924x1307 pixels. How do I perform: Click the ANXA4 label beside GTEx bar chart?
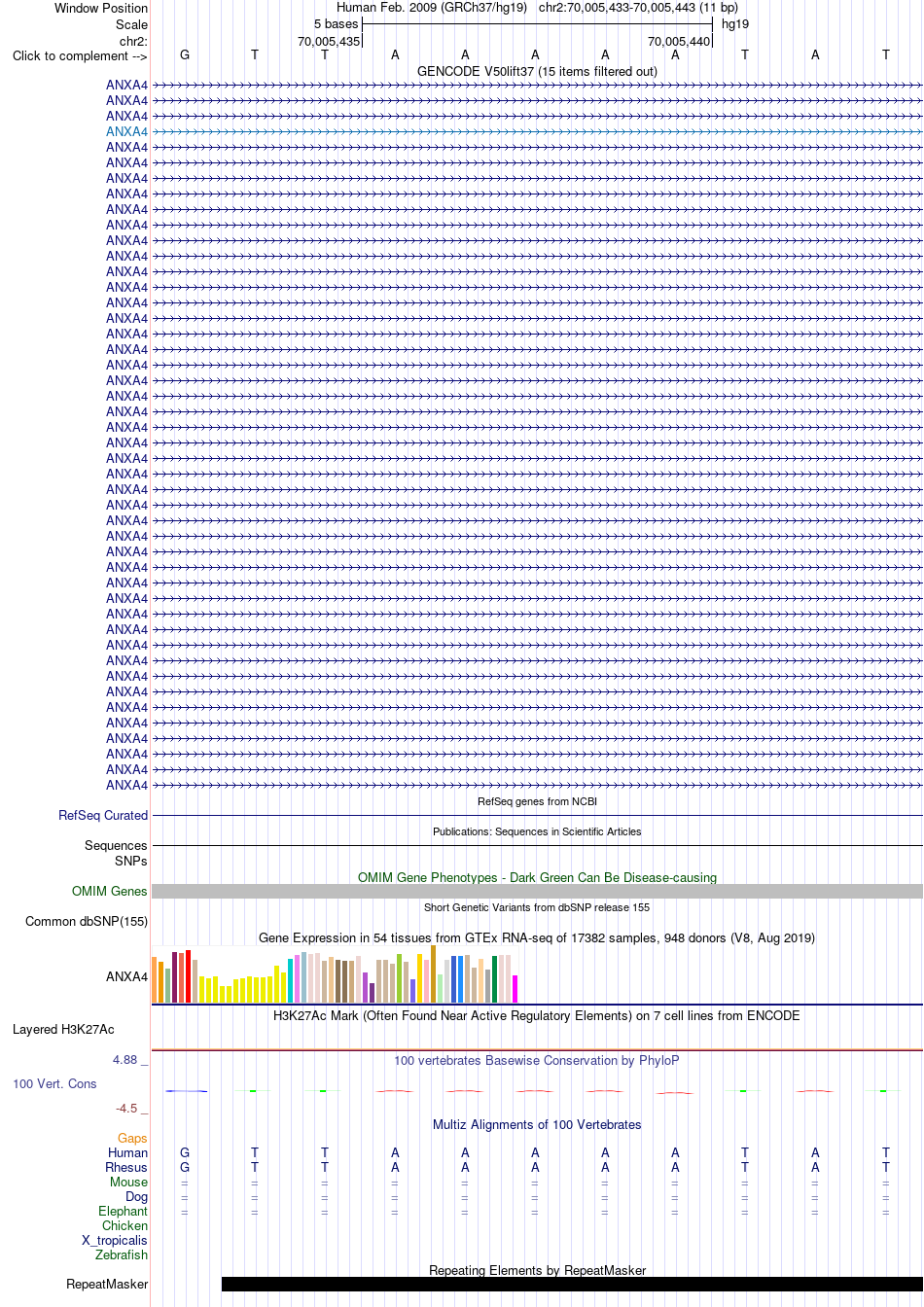coord(127,976)
